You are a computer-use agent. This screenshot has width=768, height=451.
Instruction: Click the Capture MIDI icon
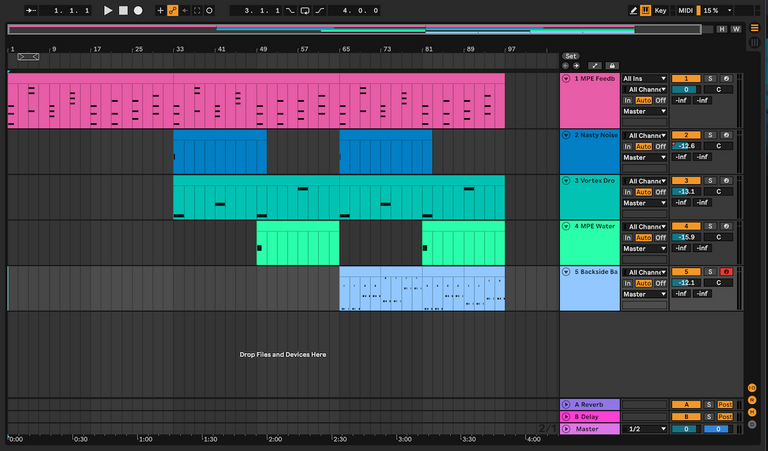click(x=197, y=10)
